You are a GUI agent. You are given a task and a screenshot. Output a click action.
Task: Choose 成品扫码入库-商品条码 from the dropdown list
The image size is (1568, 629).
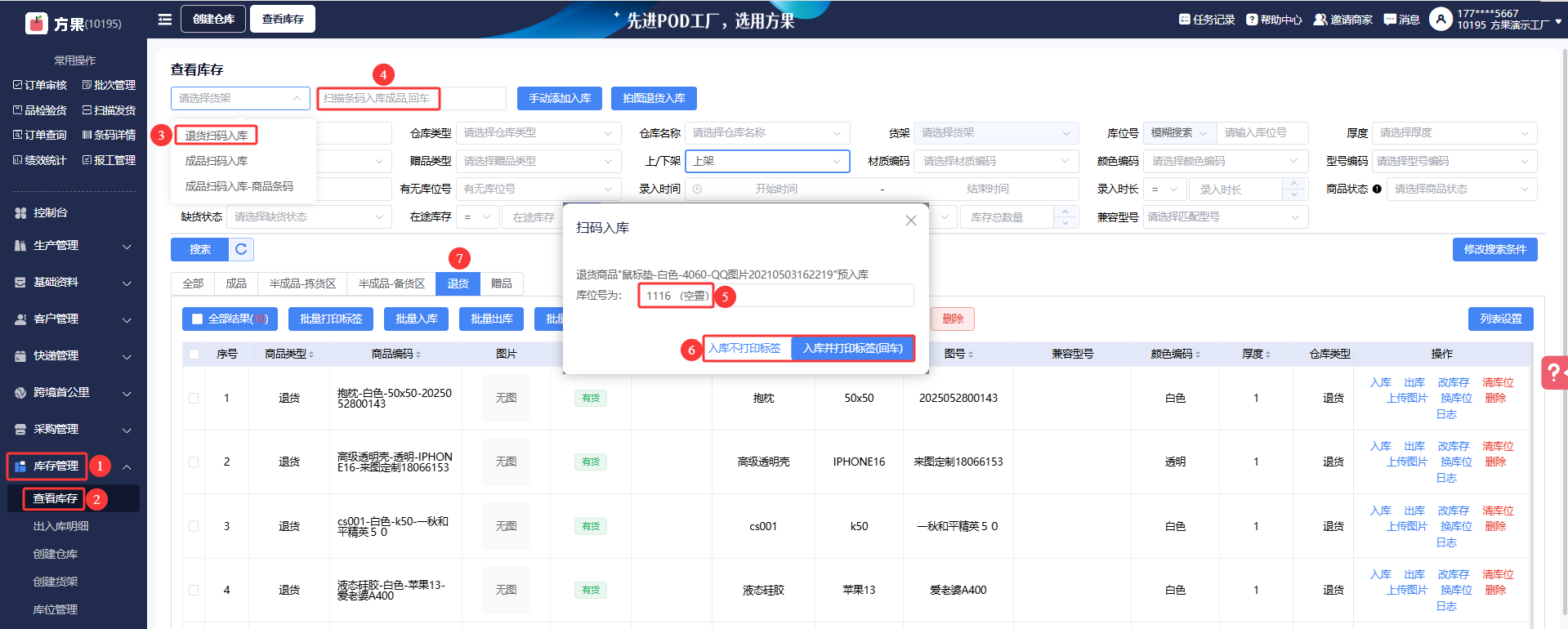pyautogui.click(x=239, y=186)
